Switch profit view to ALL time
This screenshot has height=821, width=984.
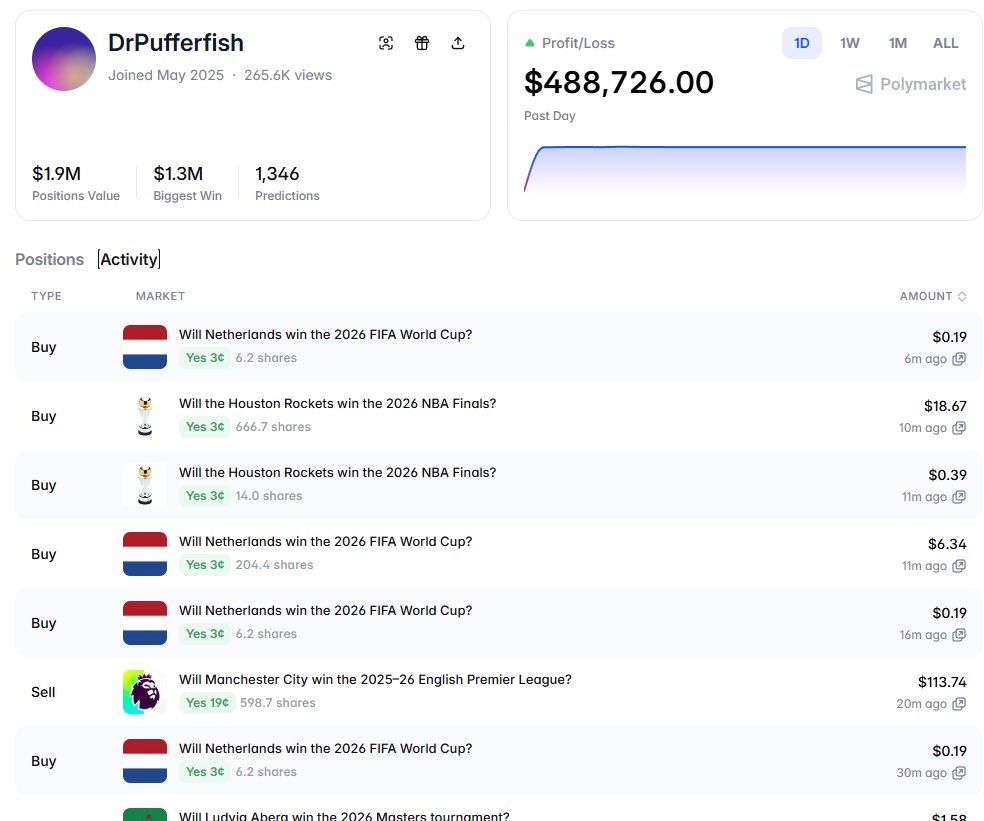click(x=944, y=43)
